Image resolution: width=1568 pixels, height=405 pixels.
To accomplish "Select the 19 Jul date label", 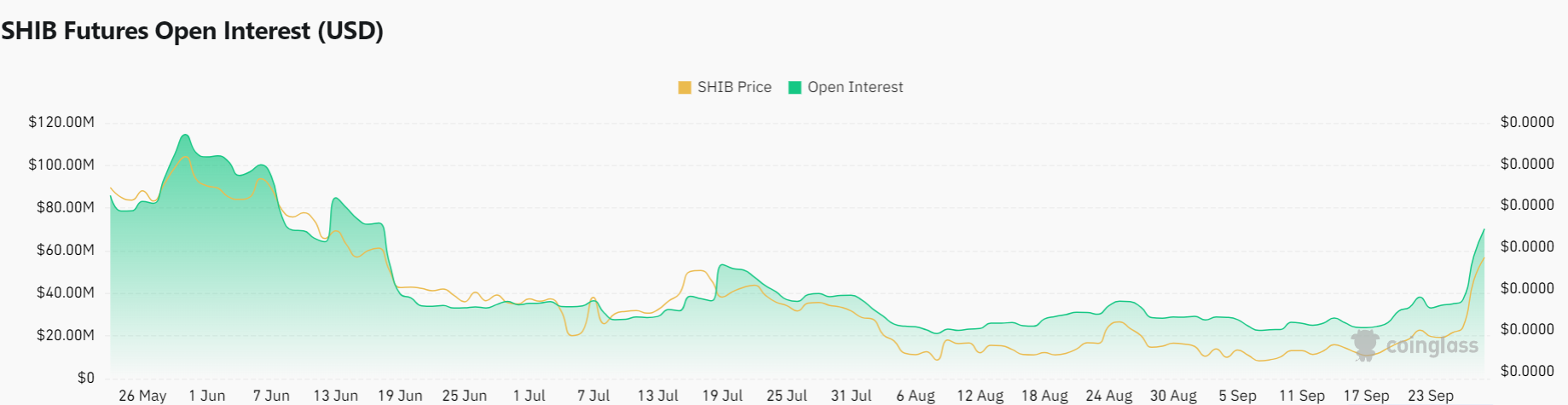I will click(722, 396).
